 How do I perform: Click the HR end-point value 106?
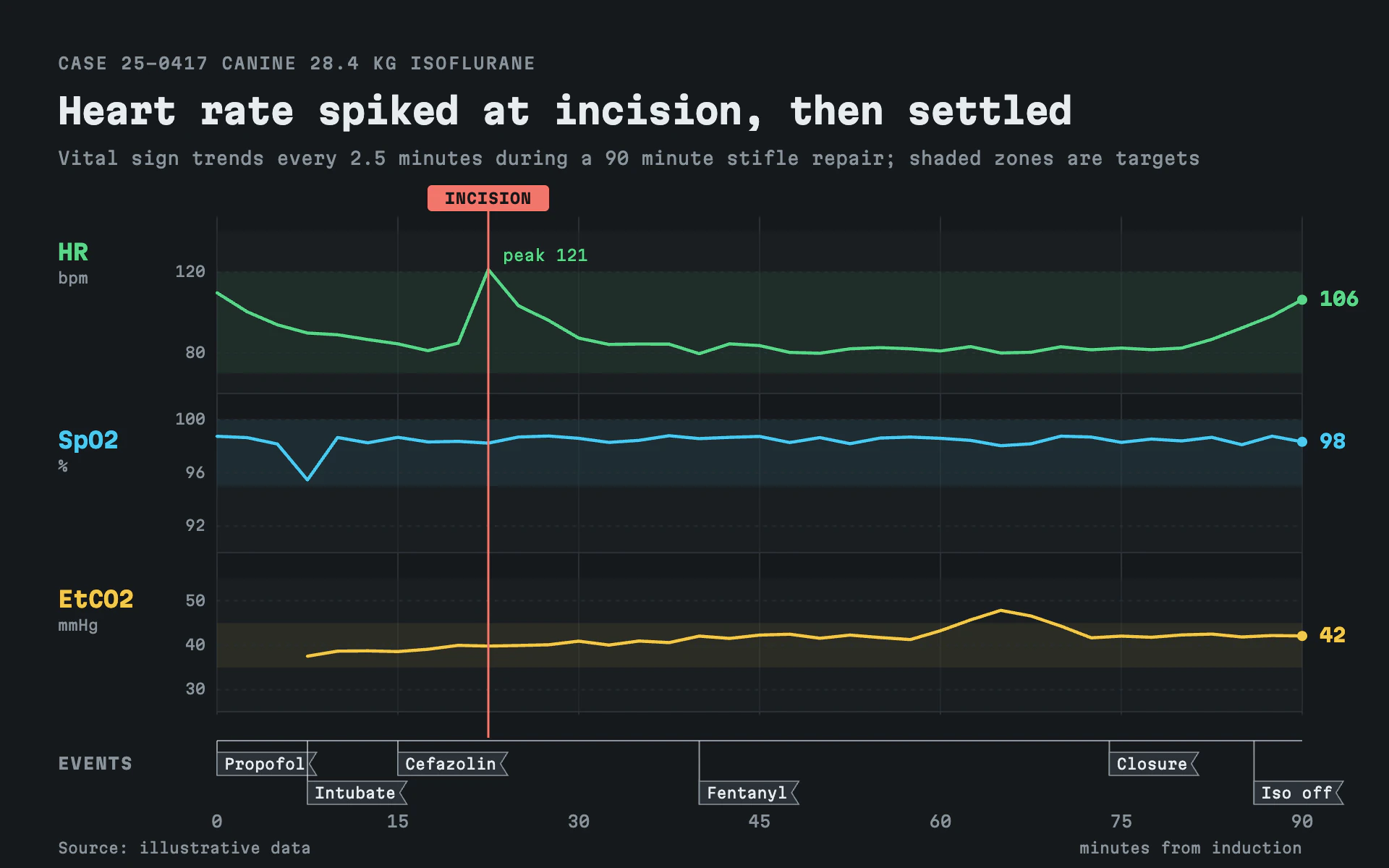pyautogui.click(x=1339, y=299)
